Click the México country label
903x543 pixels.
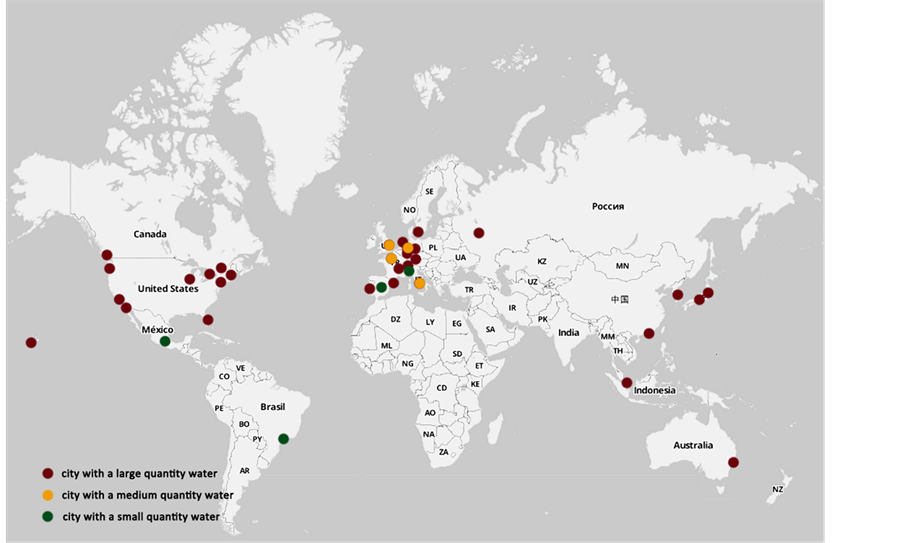pos(157,329)
